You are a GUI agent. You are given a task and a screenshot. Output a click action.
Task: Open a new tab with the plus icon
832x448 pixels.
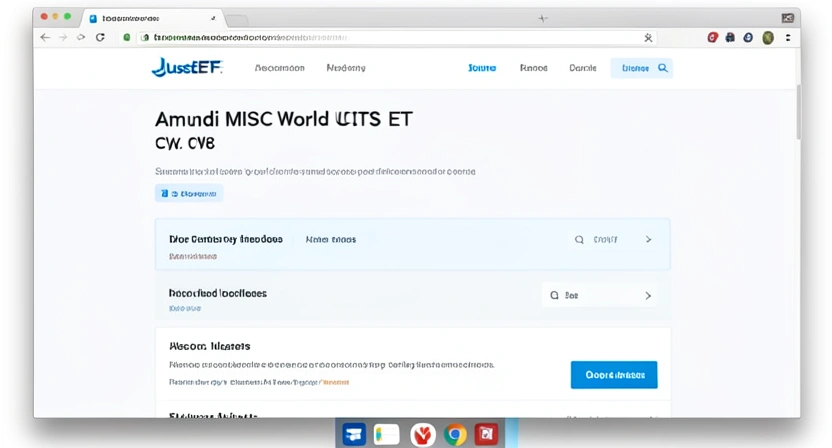(x=542, y=19)
